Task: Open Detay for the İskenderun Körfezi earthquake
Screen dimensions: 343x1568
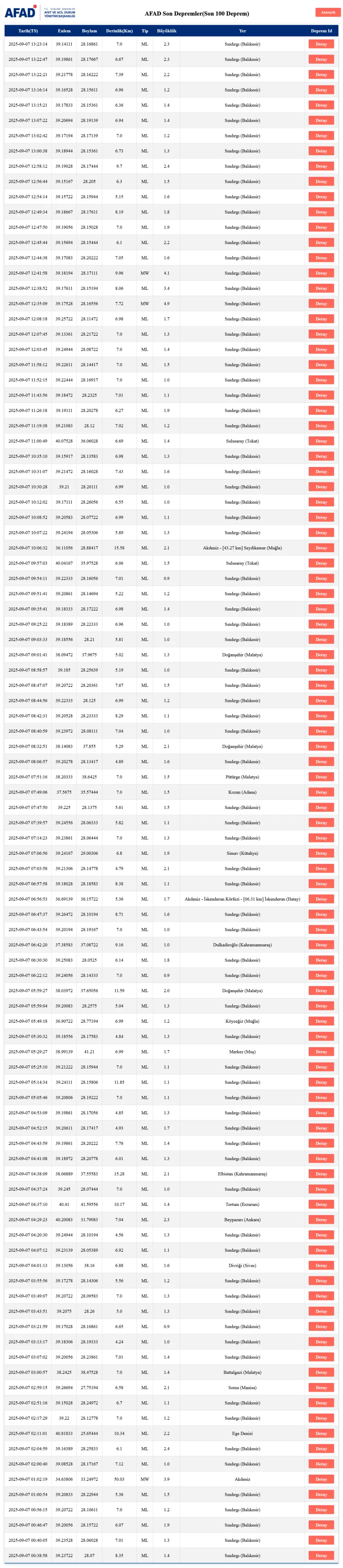Action: click(x=321, y=899)
